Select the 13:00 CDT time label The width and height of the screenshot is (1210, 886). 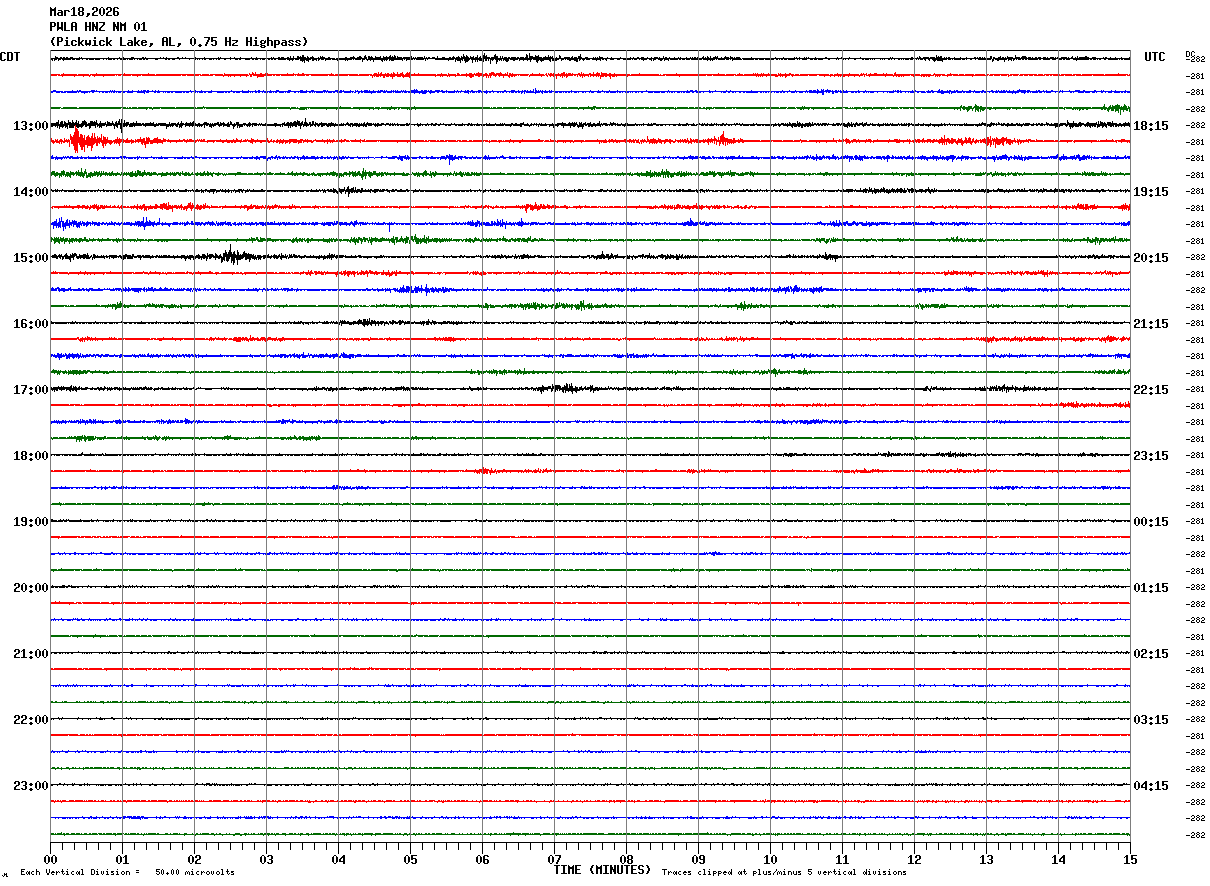[x=30, y=126]
